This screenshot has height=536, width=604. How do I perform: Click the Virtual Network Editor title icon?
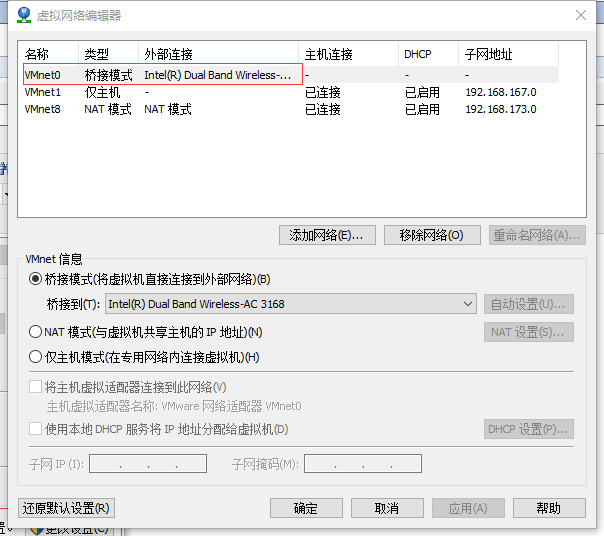click(24, 15)
